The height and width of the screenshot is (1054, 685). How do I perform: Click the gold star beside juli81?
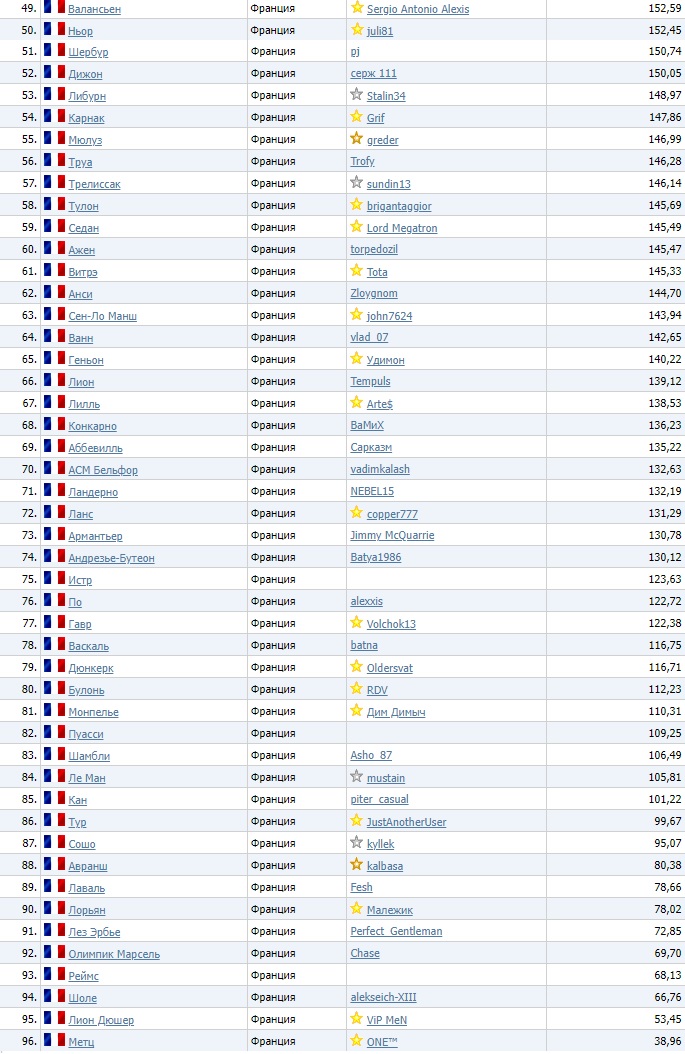point(357,30)
